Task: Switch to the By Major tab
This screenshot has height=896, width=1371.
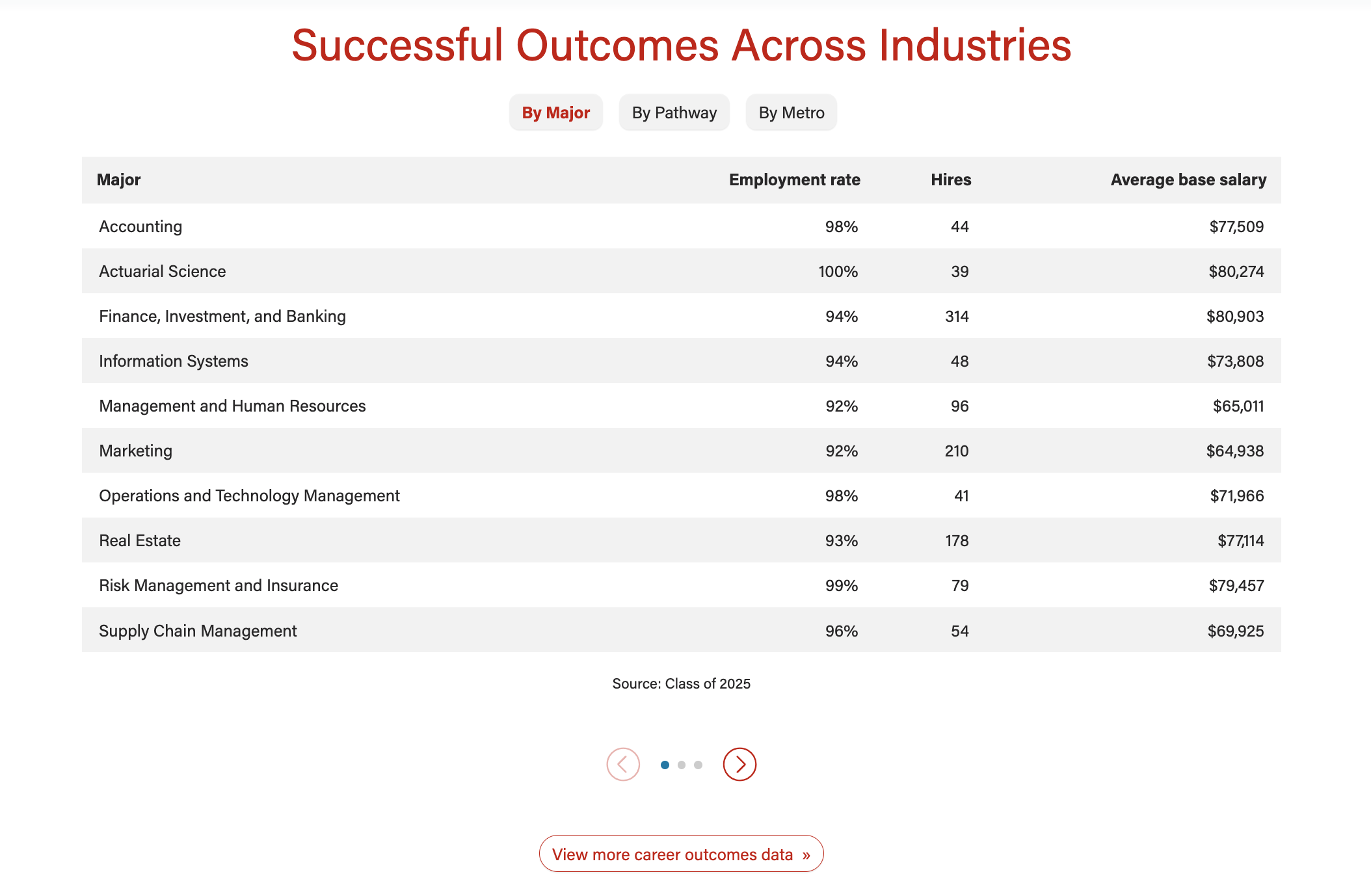Action: pyautogui.click(x=555, y=112)
